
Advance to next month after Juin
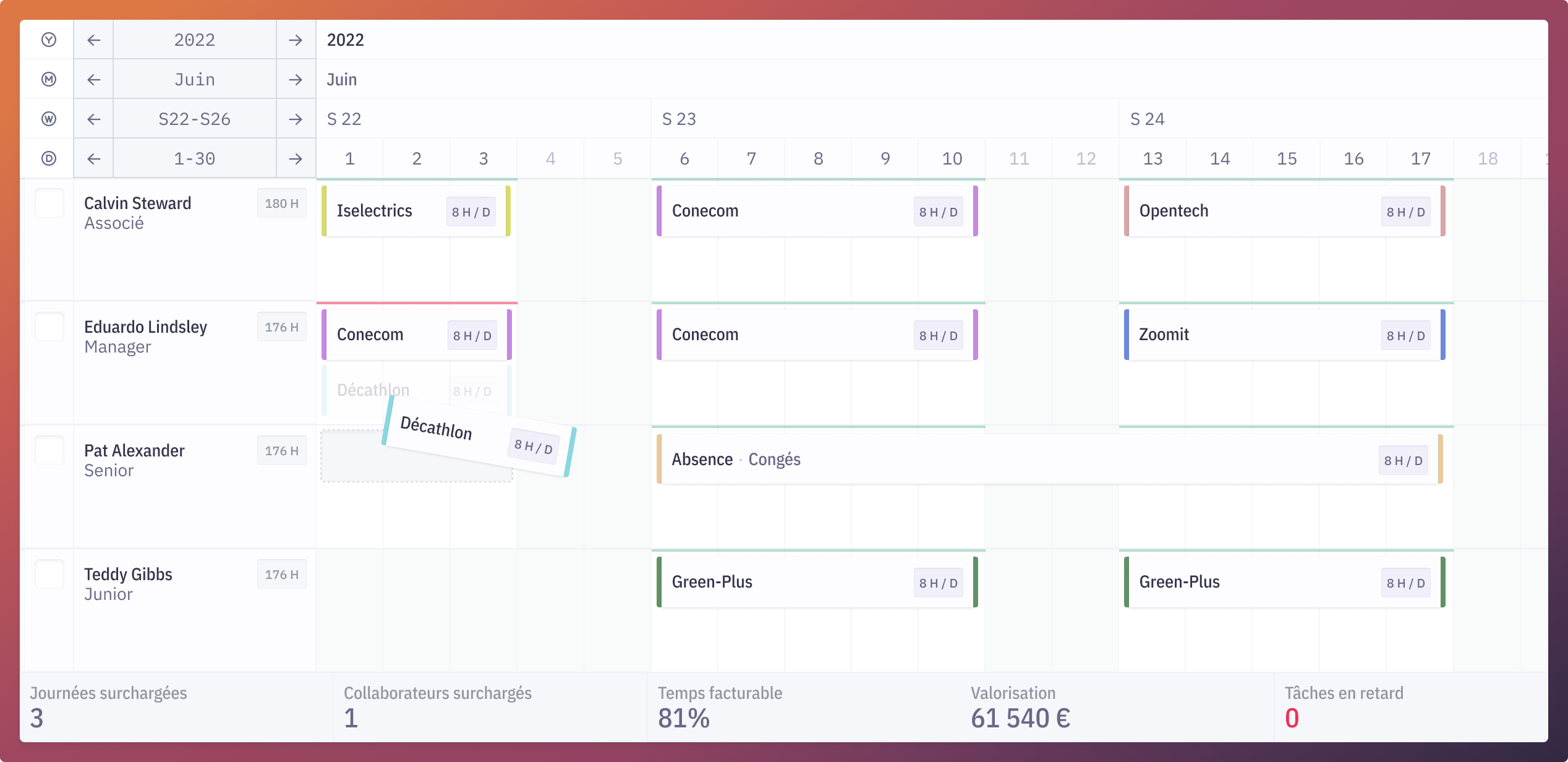[296, 79]
